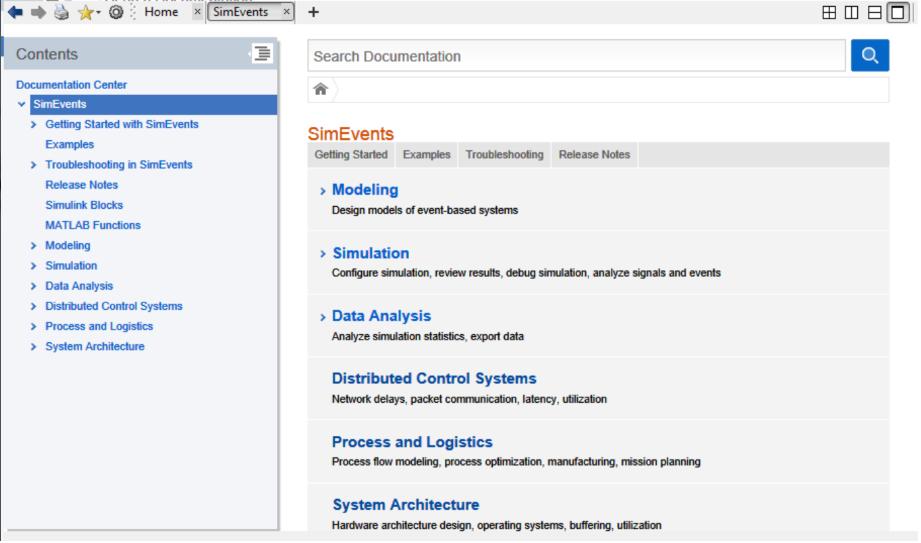Go forward with the gray right arrow
921x543 pixels.
coord(38,12)
